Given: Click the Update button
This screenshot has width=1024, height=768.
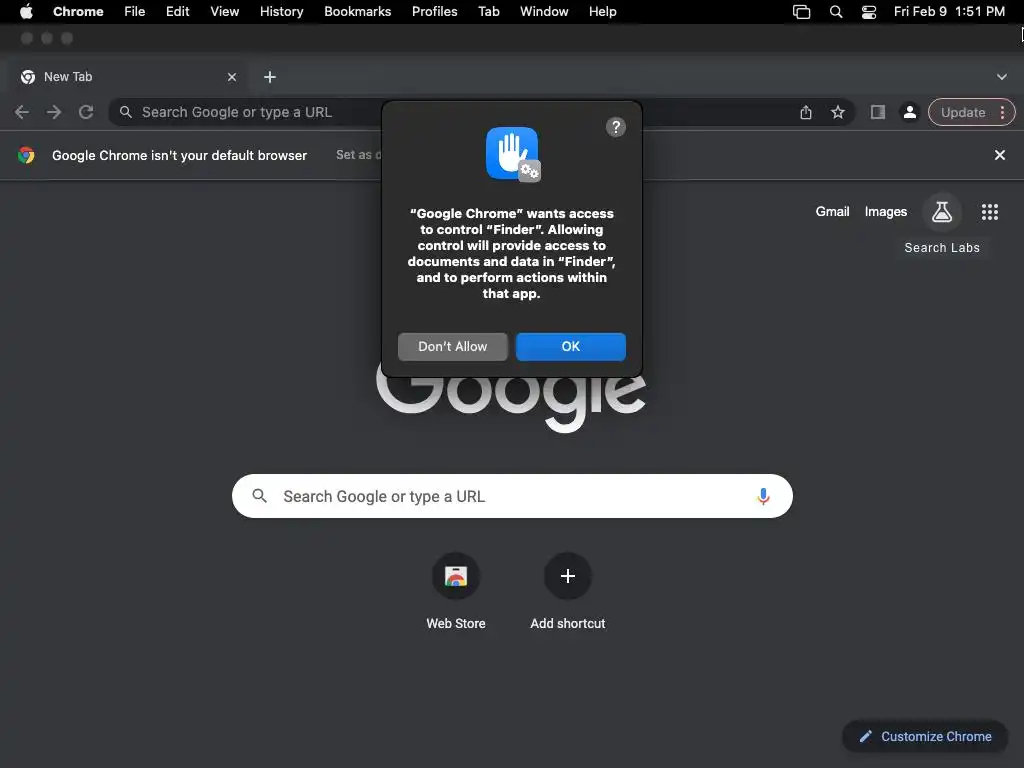Looking at the screenshot, I should (963, 112).
